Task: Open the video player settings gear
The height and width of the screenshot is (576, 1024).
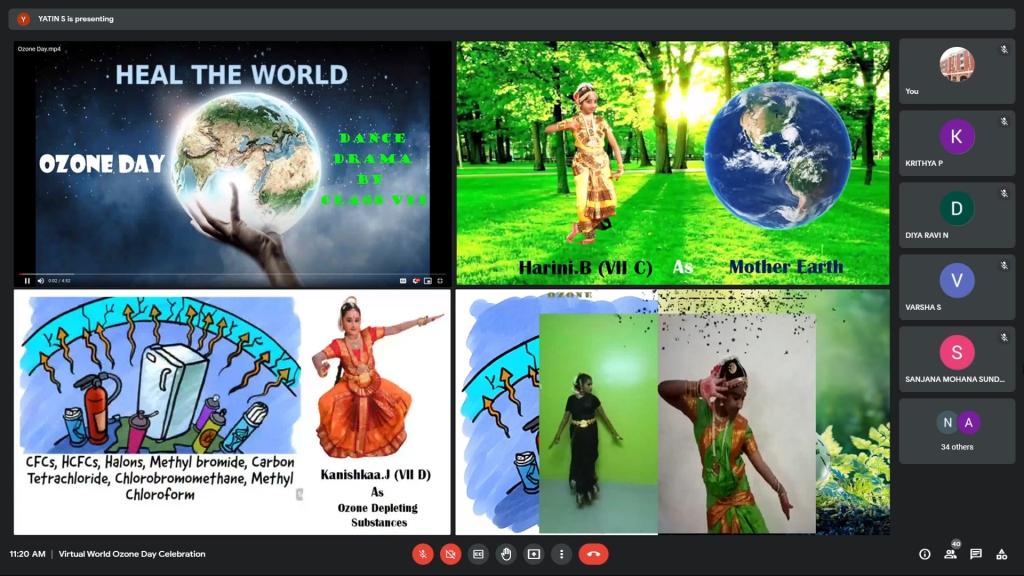Action: click(416, 281)
